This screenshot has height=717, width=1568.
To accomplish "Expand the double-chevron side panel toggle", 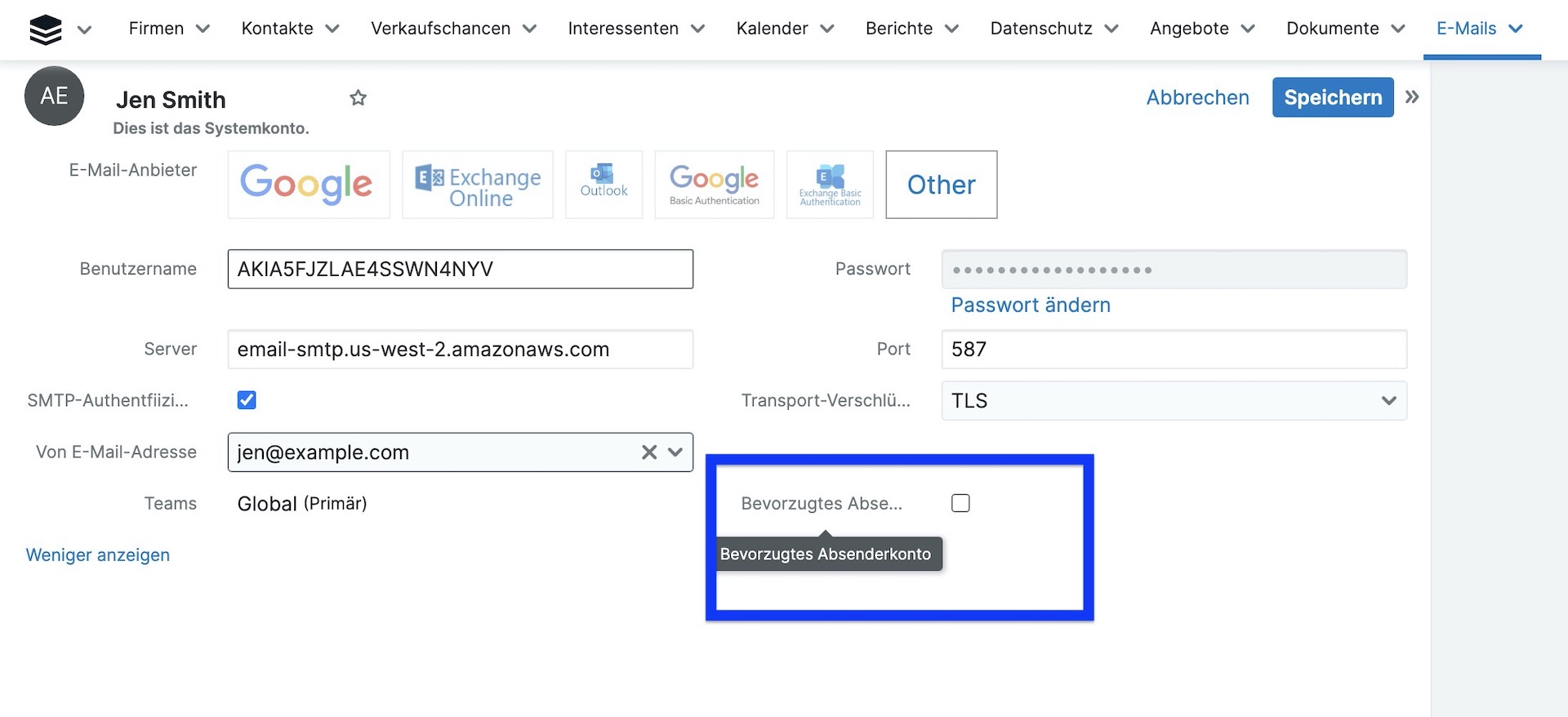I will click(x=1412, y=97).
